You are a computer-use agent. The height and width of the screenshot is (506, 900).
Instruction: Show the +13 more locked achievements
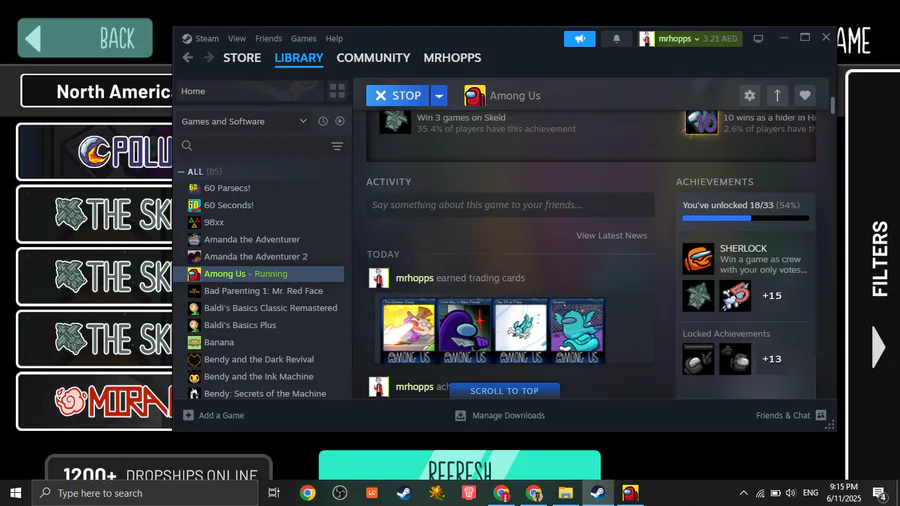(x=771, y=359)
